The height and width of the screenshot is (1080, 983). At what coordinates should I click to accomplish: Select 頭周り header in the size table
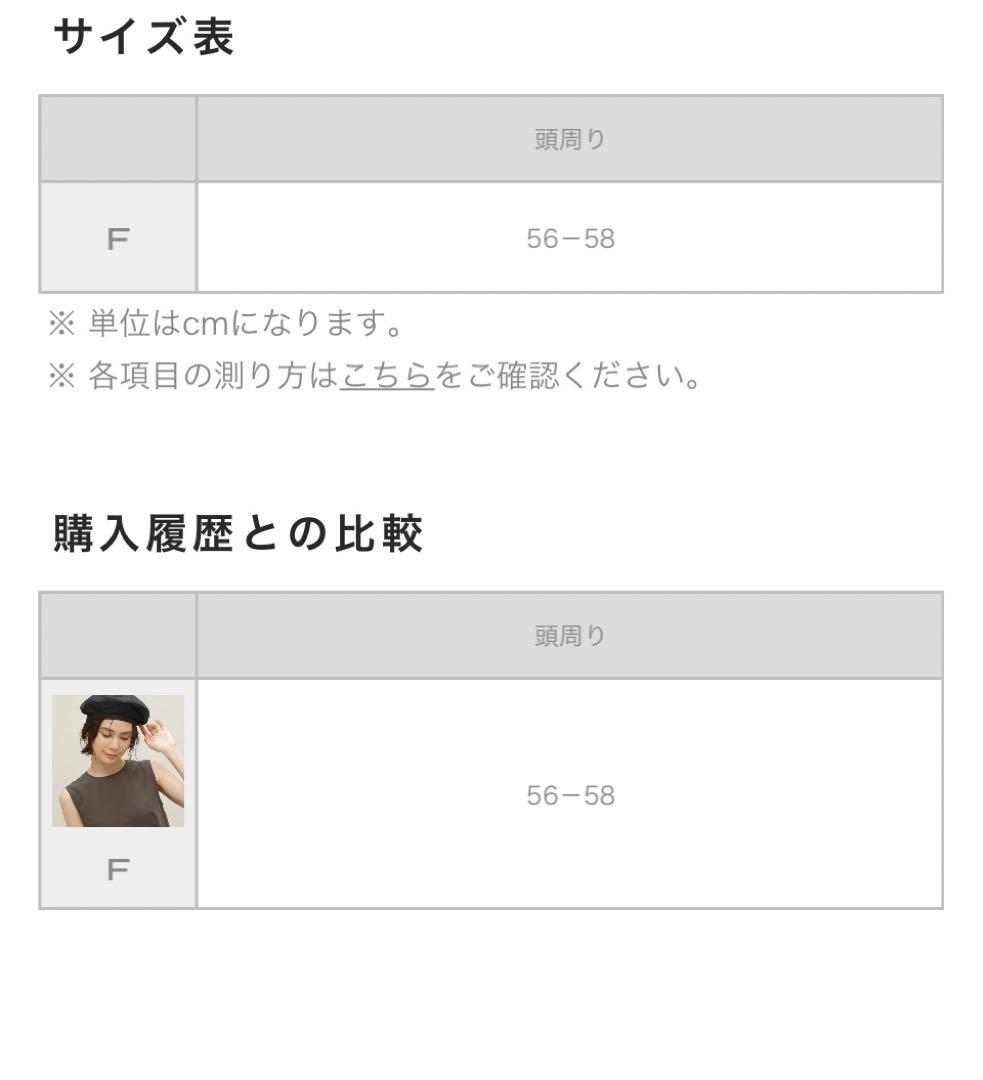[570, 140]
